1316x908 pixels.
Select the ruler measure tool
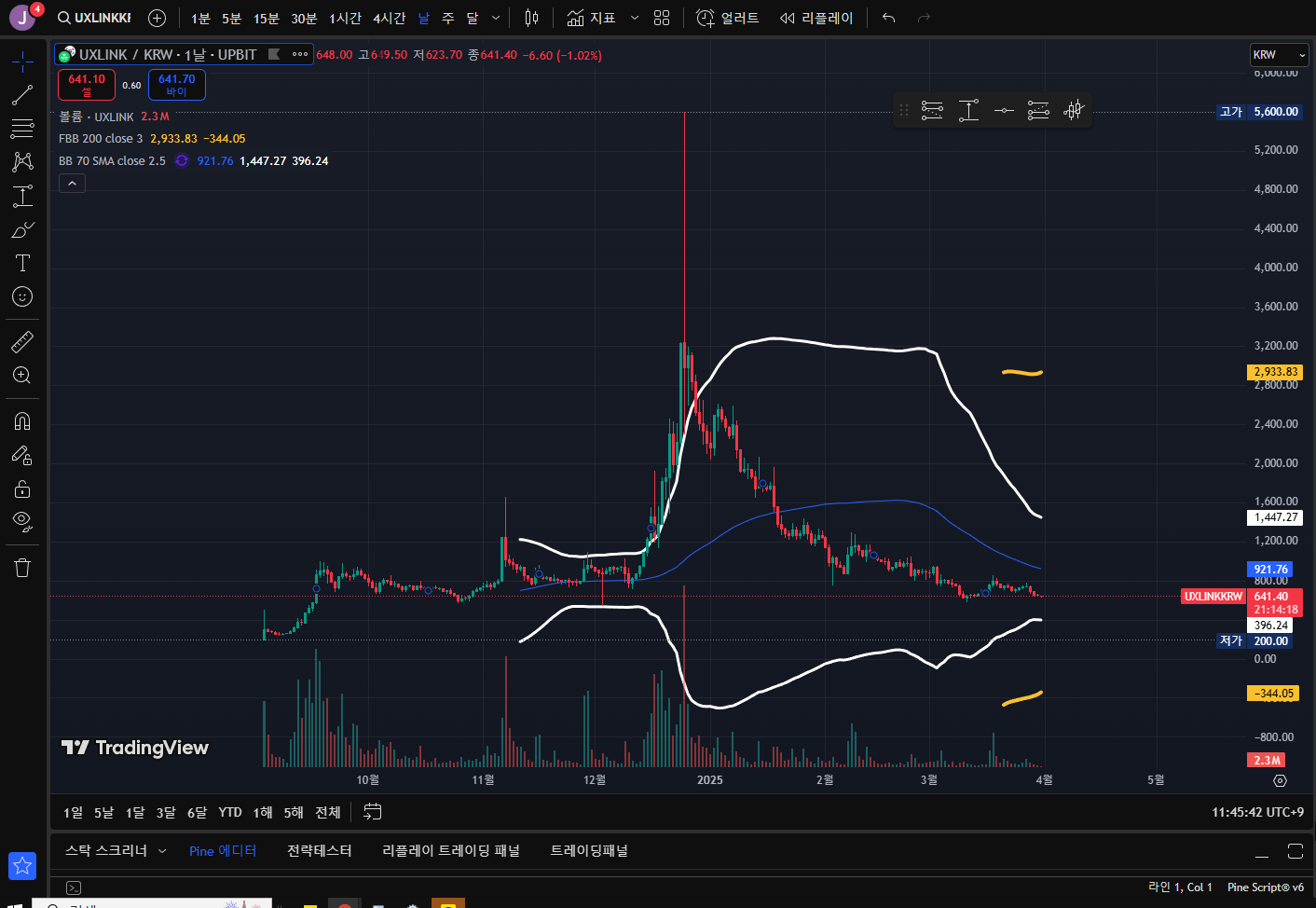(22, 342)
